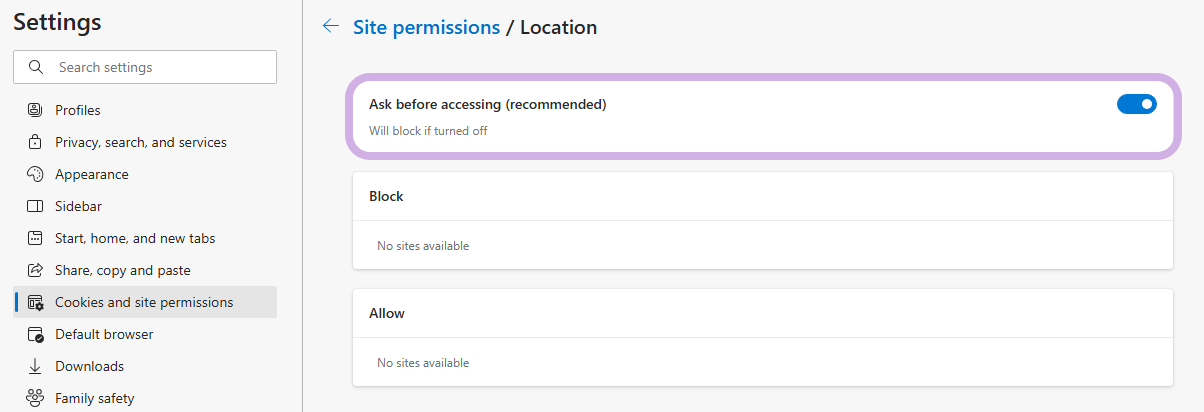Toggle off Ask before accessing switch
This screenshot has width=1204, height=412.
tap(1136, 104)
